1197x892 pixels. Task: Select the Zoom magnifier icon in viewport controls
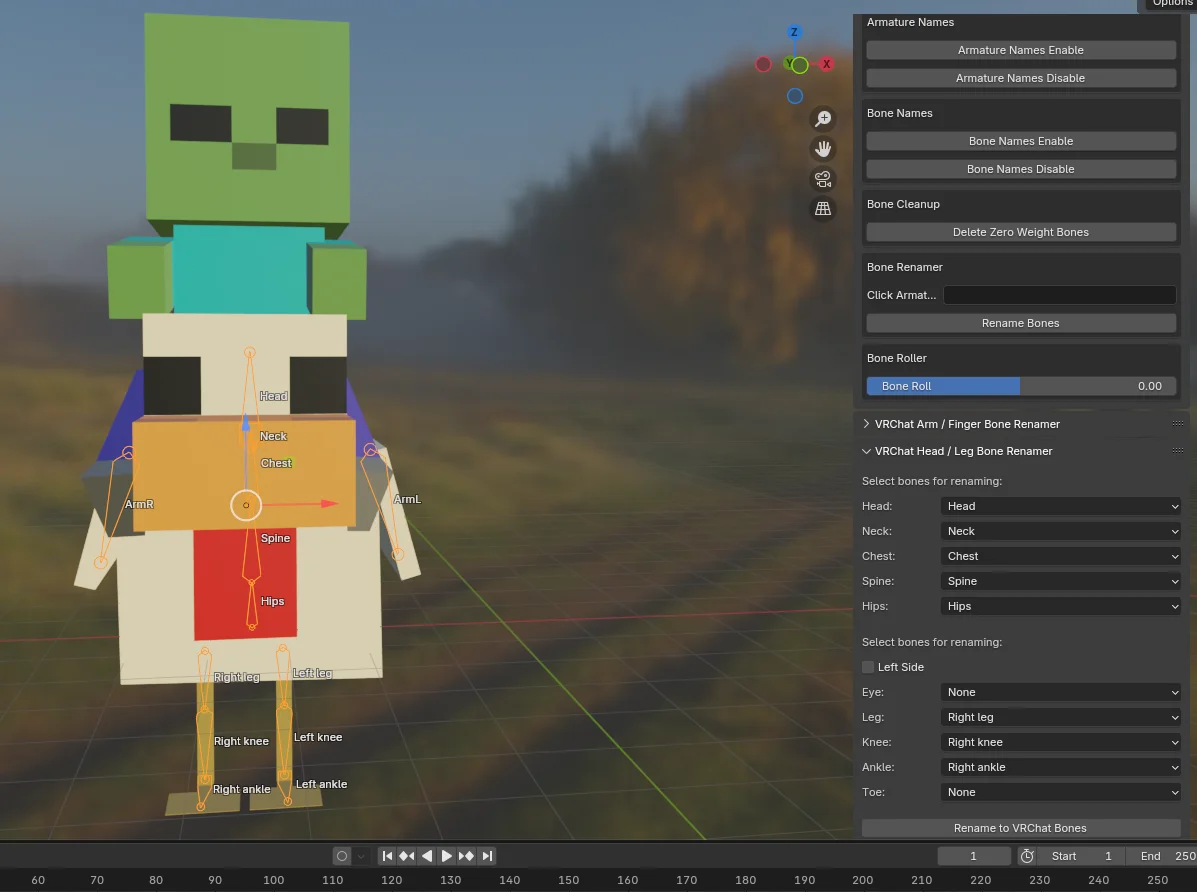tap(822, 119)
